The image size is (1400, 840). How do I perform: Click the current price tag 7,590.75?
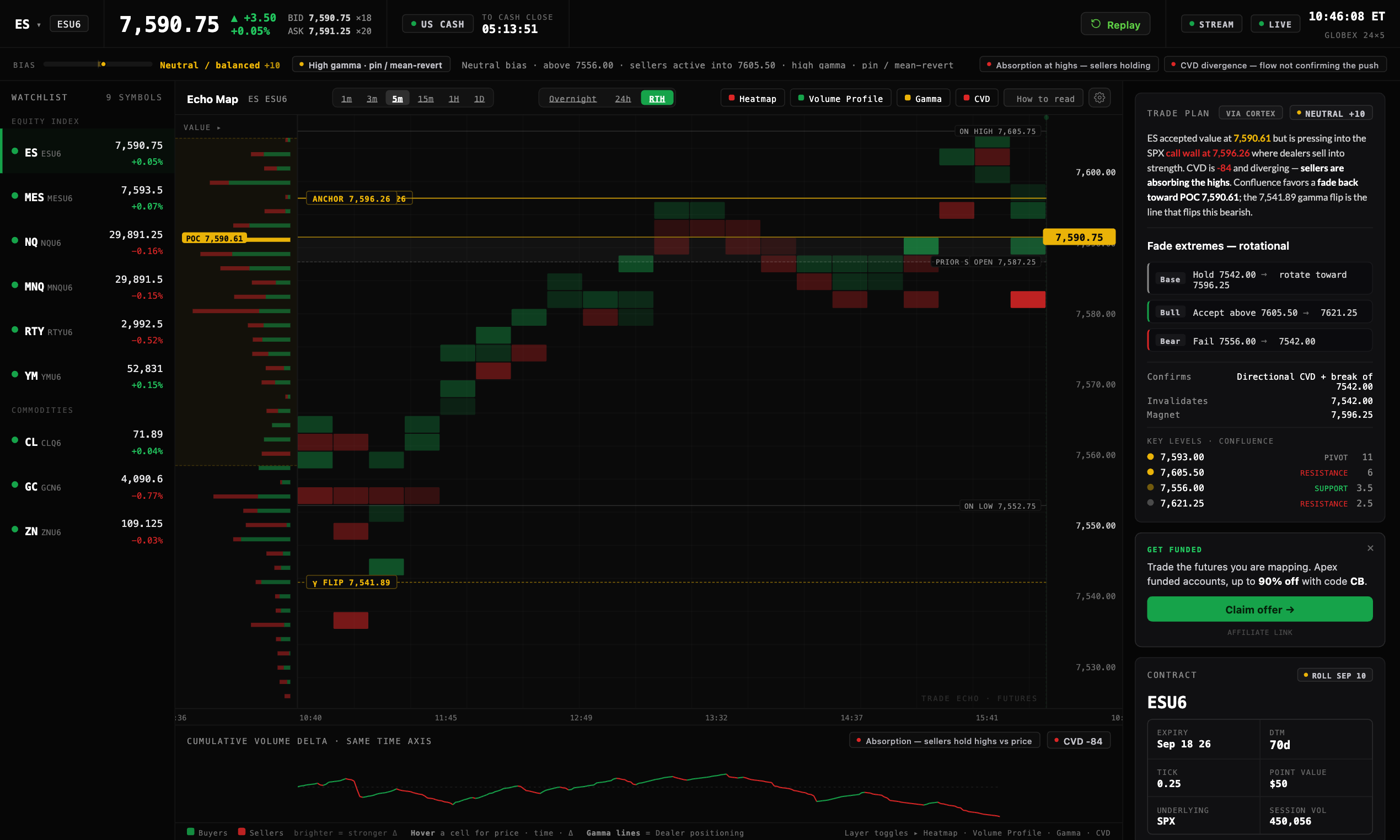pos(1079,237)
